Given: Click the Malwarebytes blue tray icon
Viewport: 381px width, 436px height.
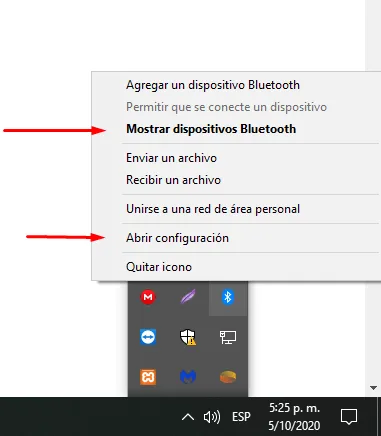Looking at the screenshot, I should point(188,377).
